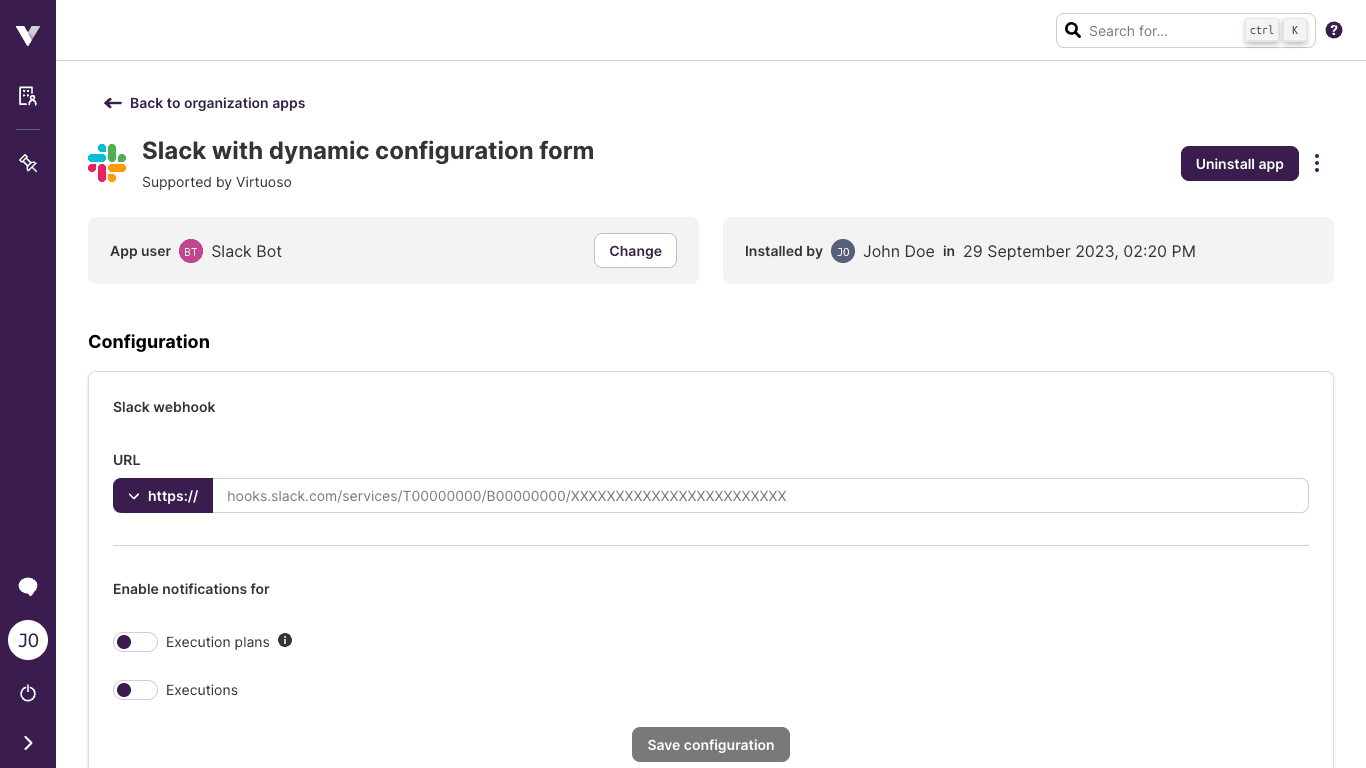Change the Slack Bot app user

pyautogui.click(x=635, y=251)
